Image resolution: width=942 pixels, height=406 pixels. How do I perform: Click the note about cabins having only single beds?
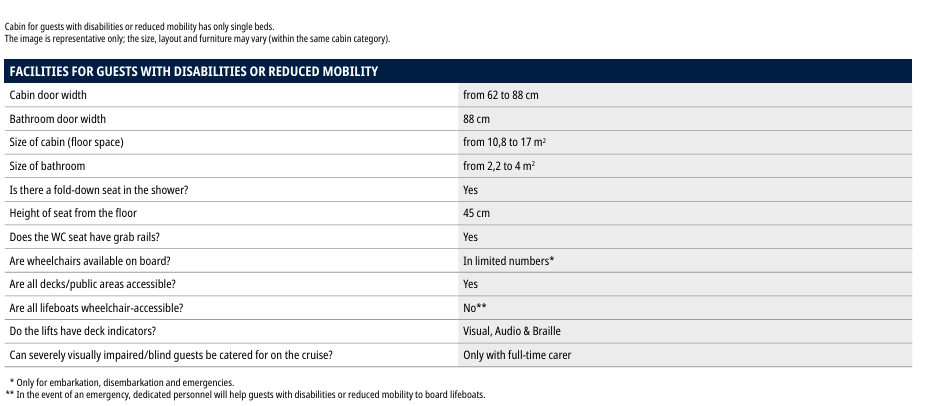(139, 26)
